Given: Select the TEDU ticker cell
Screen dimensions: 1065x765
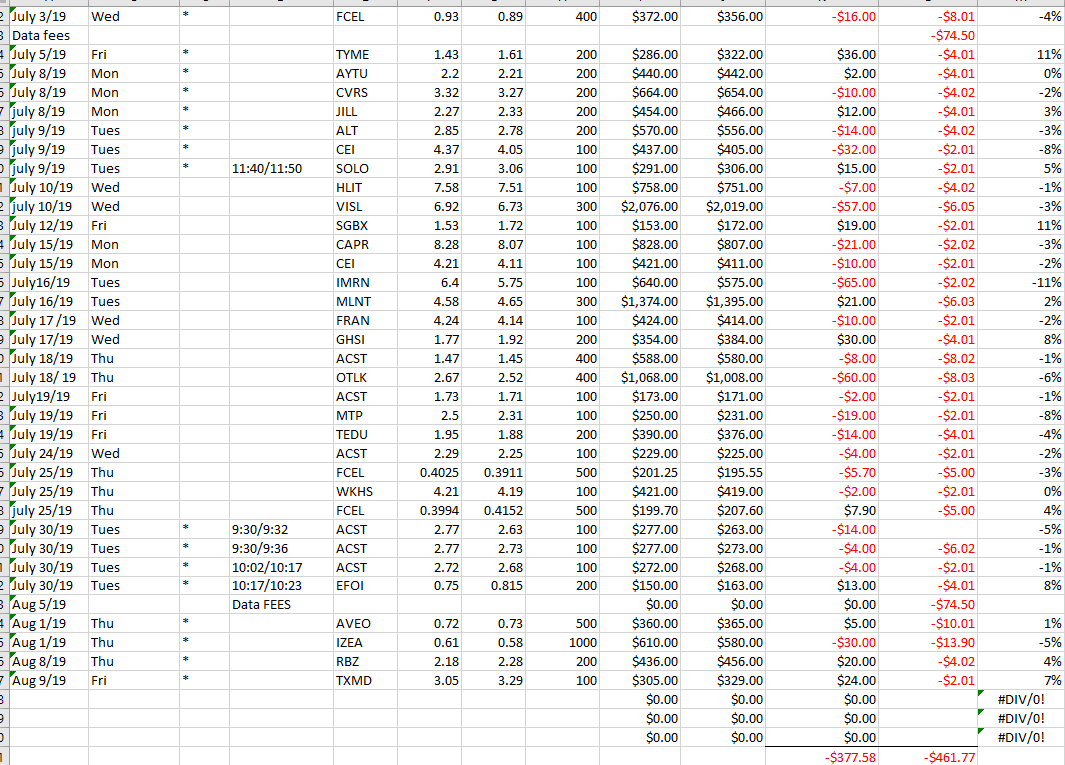Looking at the screenshot, I should 365,435.
